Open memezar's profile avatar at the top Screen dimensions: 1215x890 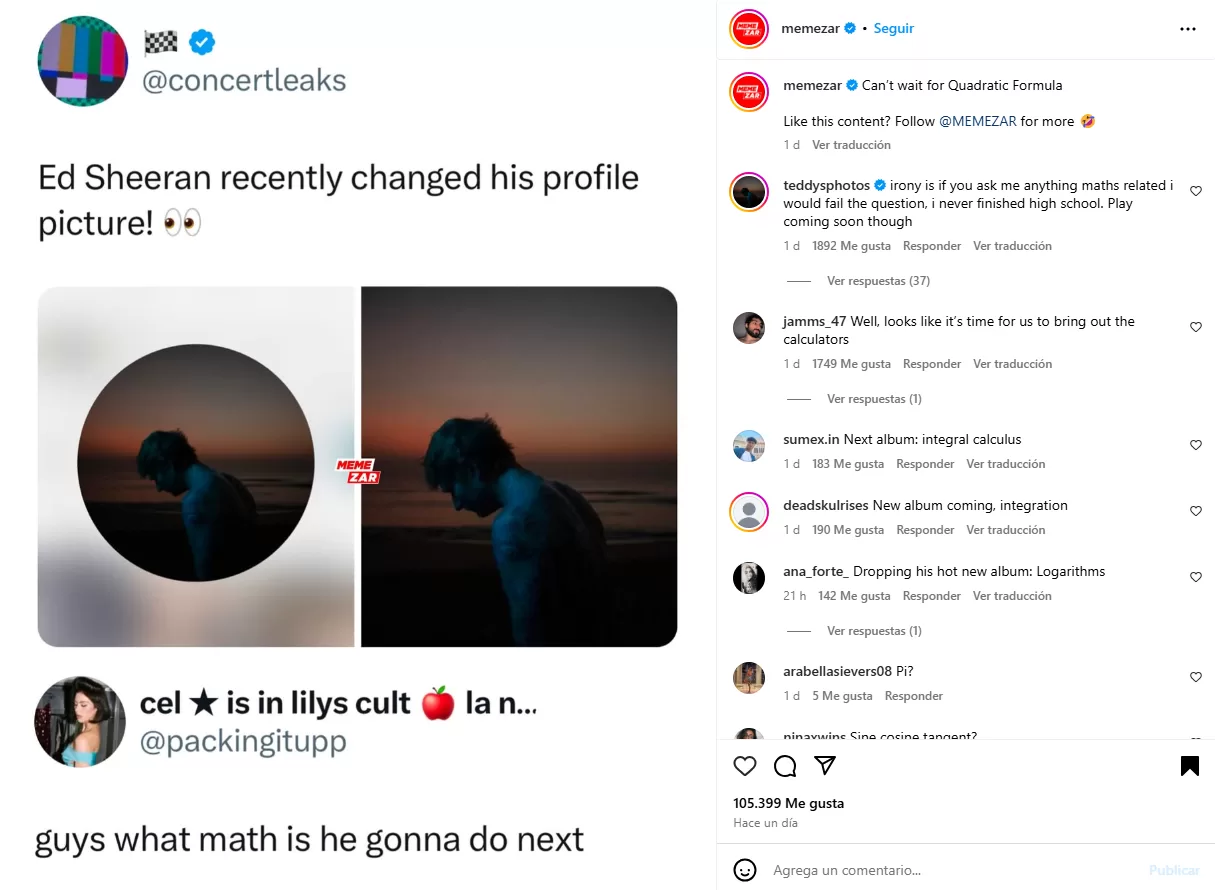(x=749, y=29)
